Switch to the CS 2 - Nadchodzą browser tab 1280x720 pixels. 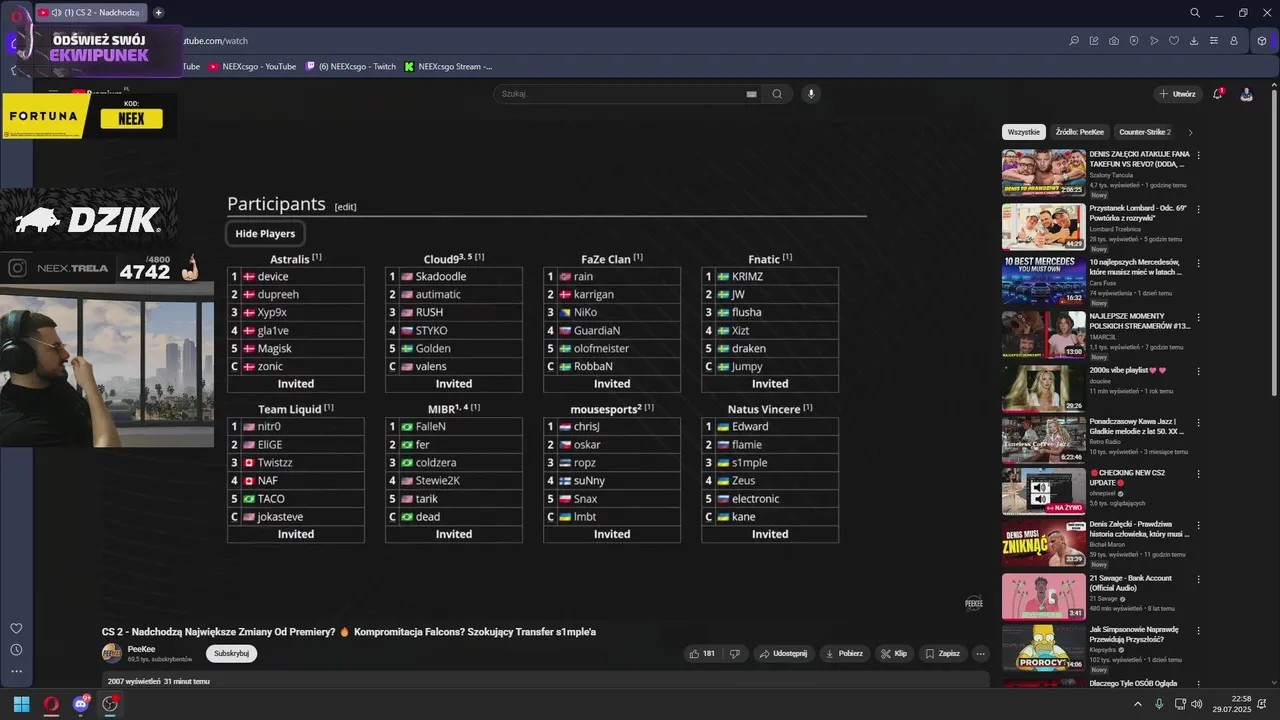pyautogui.click(x=90, y=13)
